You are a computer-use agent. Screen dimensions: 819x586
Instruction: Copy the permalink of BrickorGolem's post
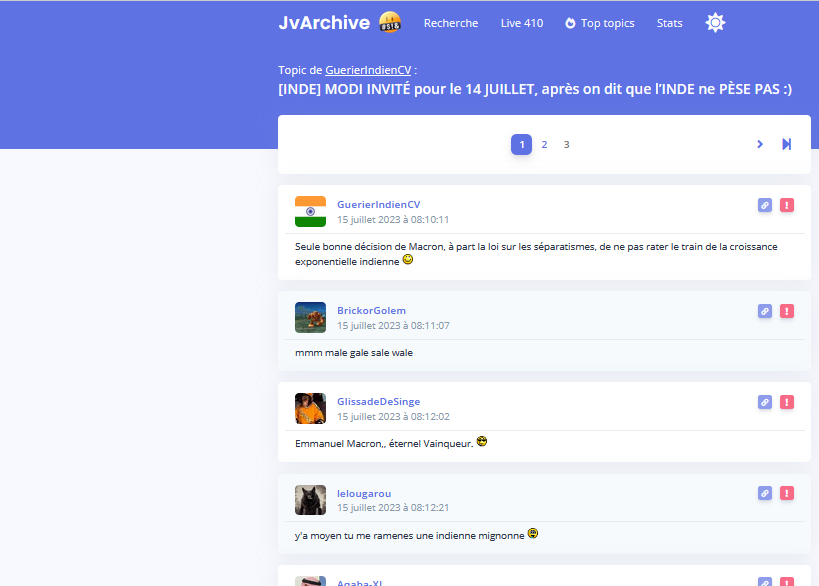[765, 311]
